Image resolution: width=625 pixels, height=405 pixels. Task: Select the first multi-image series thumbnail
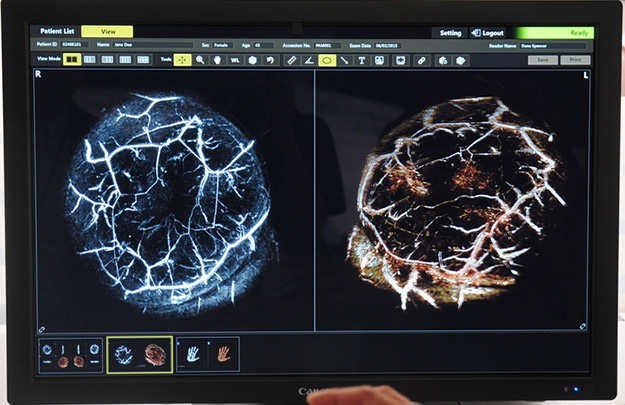point(70,354)
